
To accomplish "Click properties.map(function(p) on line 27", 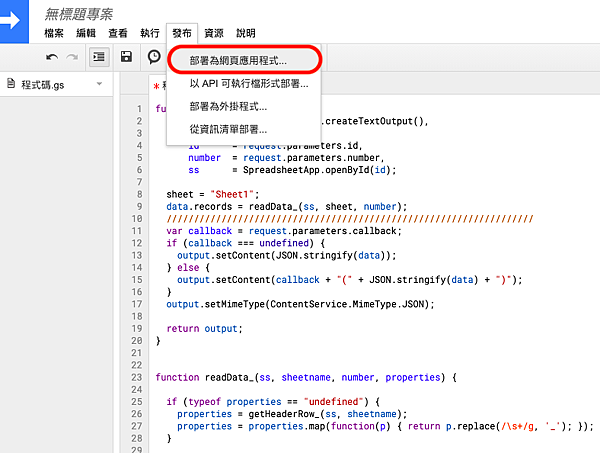I will 319,426.
